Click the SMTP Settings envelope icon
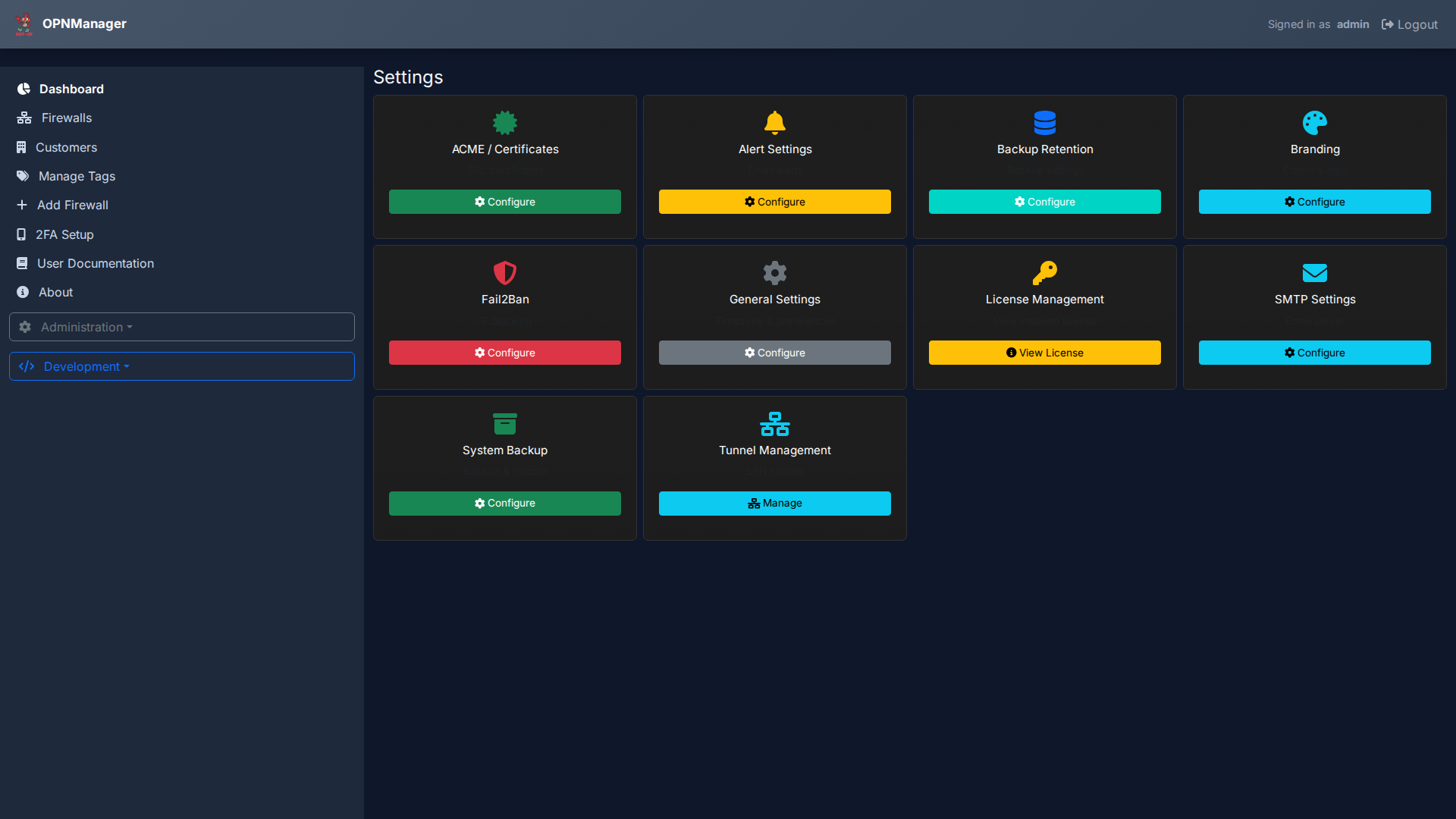 click(1315, 272)
